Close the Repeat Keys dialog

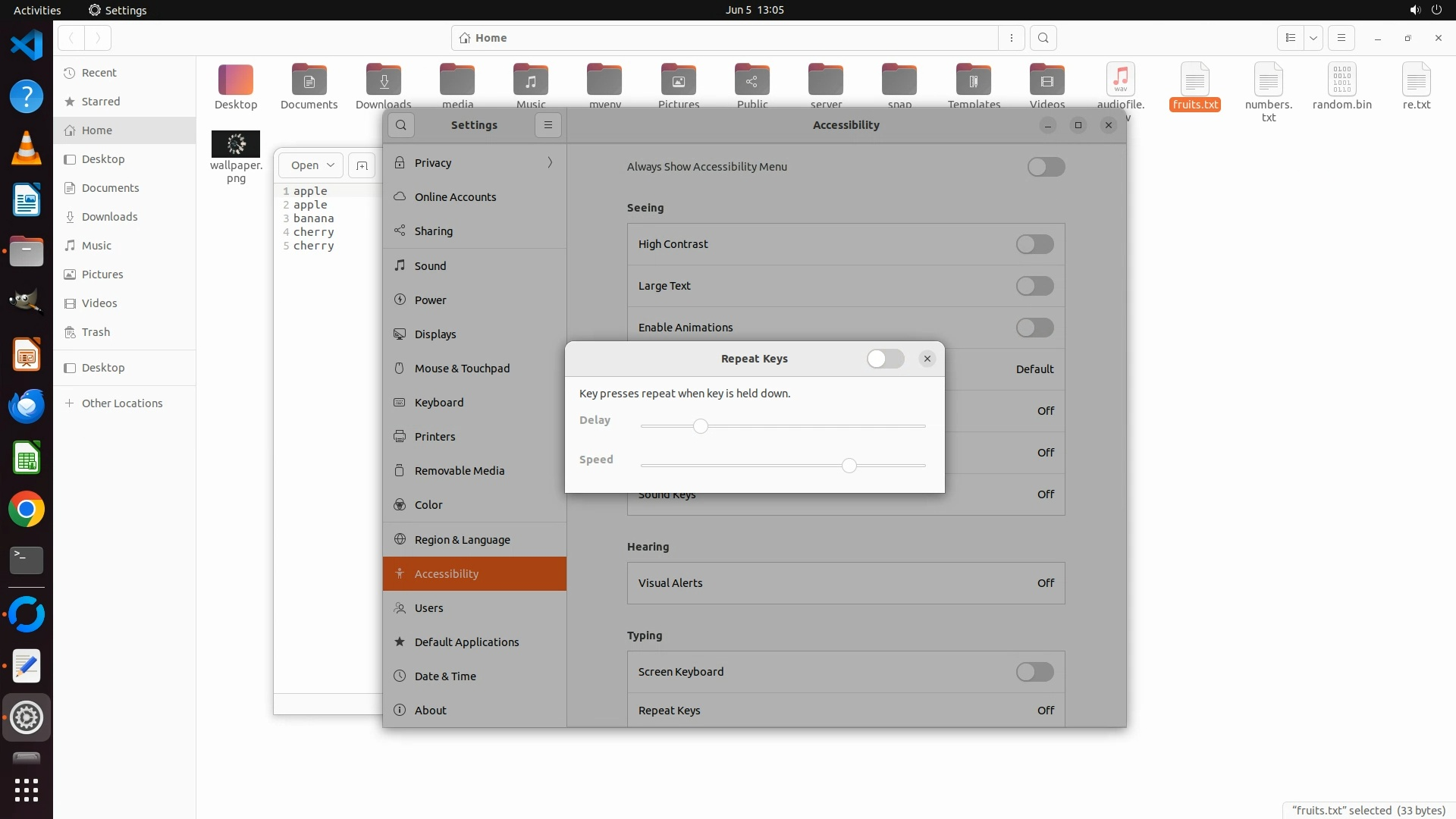[x=927, y=359]
